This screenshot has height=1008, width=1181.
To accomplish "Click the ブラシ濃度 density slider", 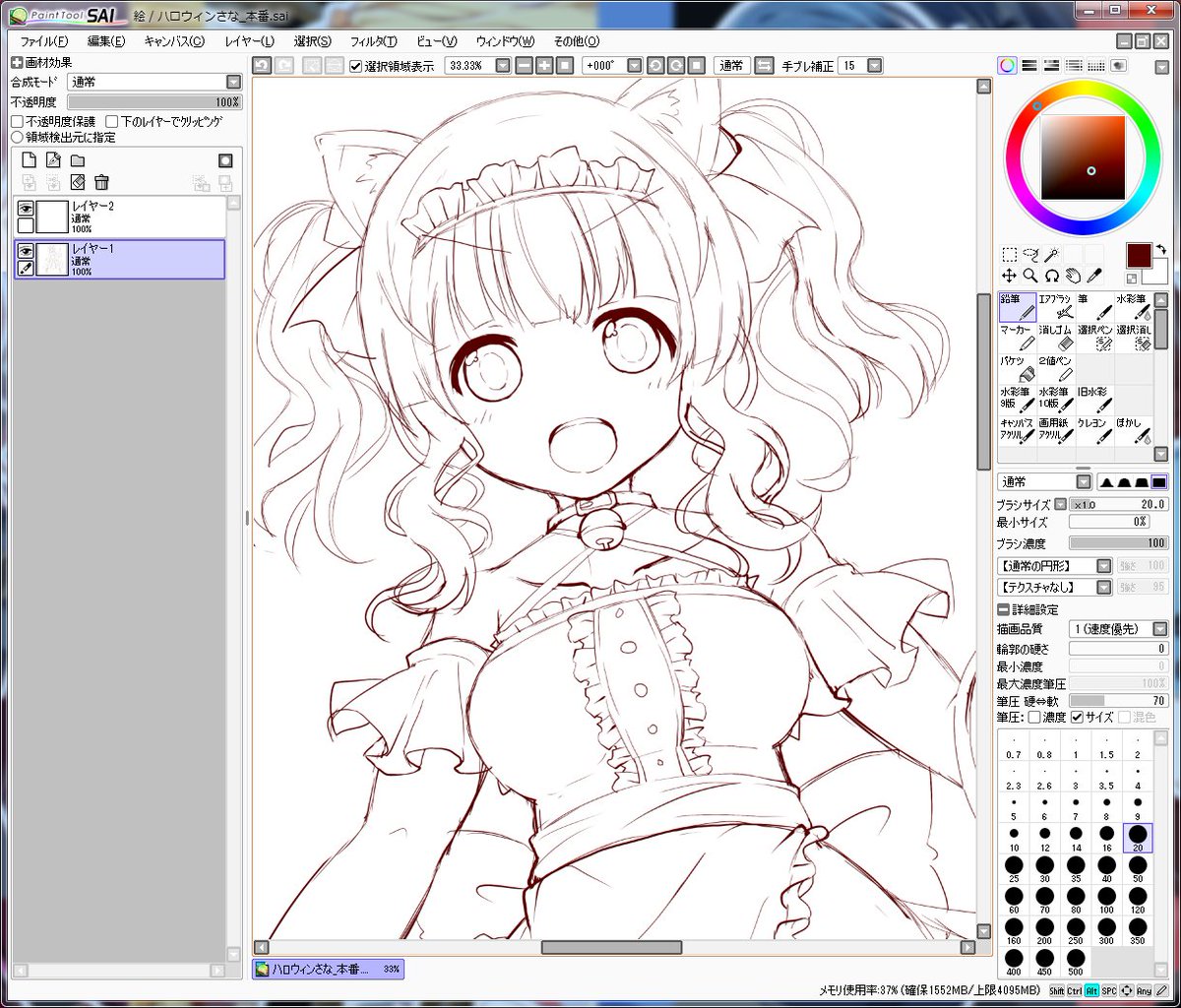I will pos(1118,543).
